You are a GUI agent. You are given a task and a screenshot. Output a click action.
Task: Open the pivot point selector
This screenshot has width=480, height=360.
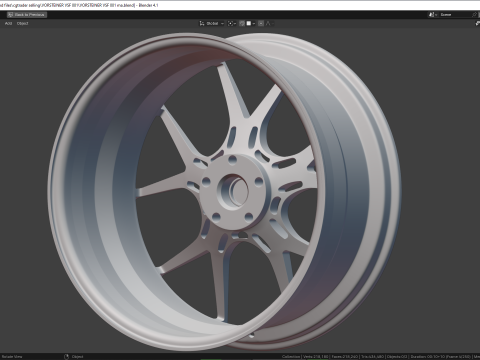tap(232, 23)
